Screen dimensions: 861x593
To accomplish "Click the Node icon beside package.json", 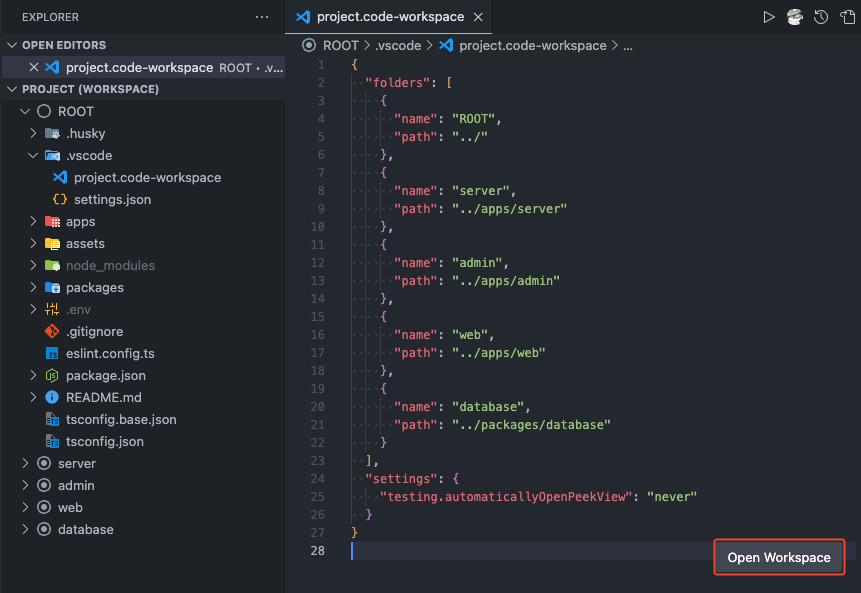I will (x=52, y=376).
